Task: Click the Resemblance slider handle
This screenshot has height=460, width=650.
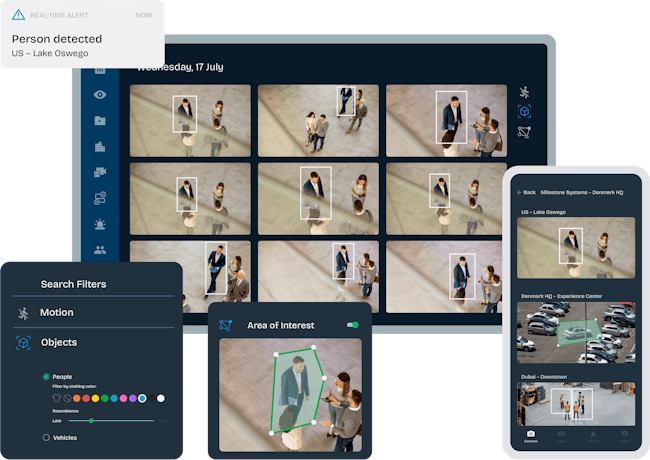Action: coord(91,421)
